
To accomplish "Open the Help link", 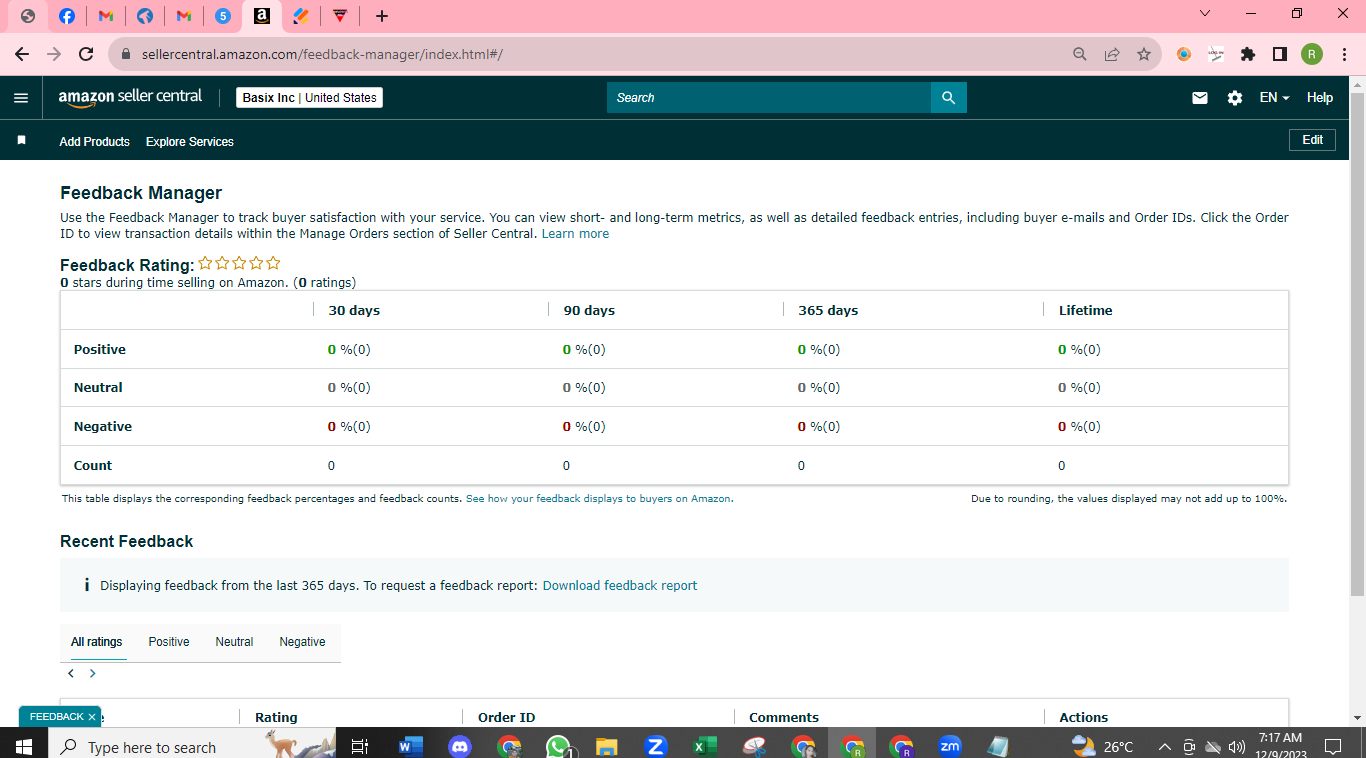I will pyautogui.click(x=1320, y=98).
